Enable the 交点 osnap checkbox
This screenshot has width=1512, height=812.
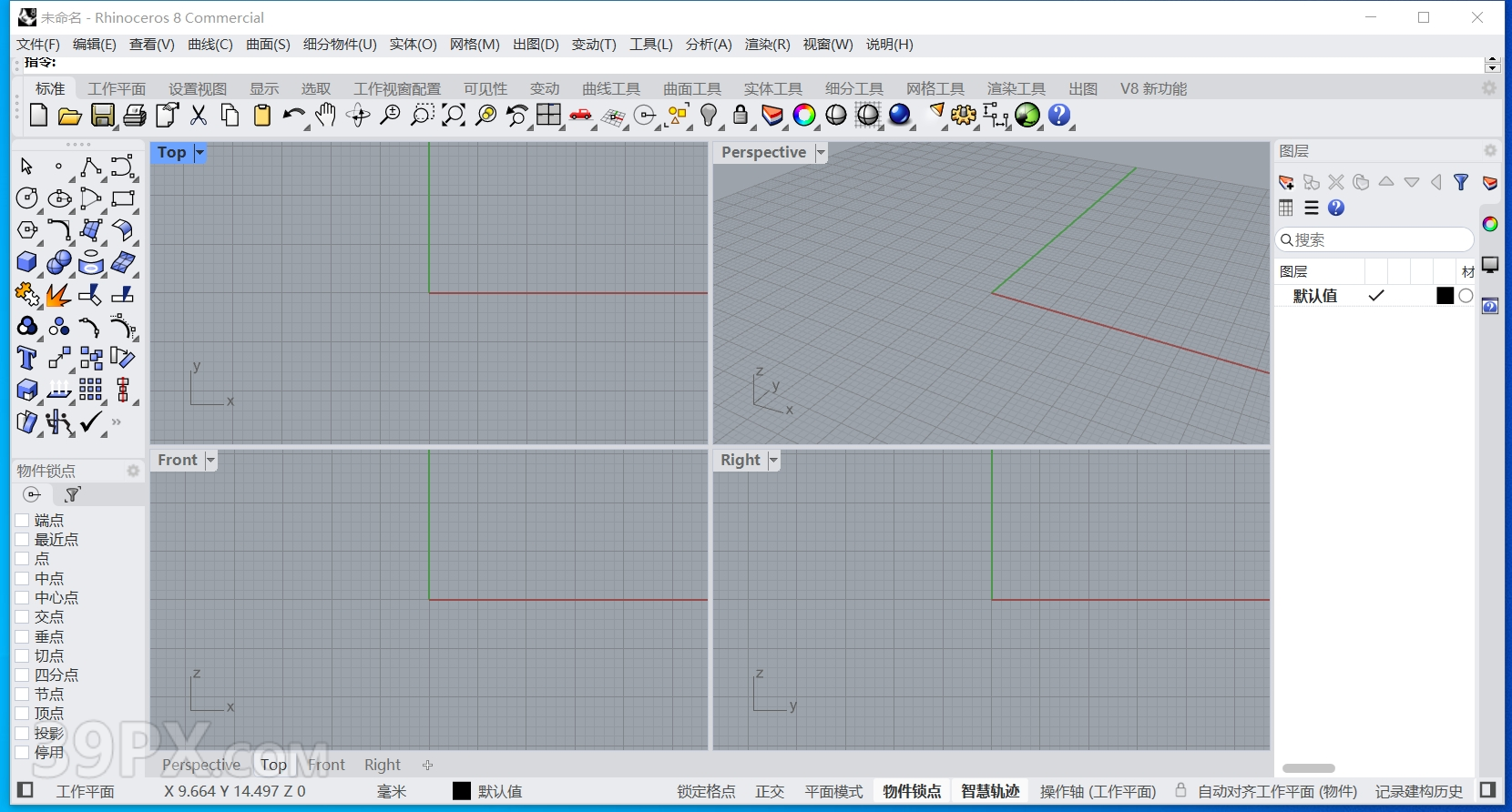tap(23, 616)
